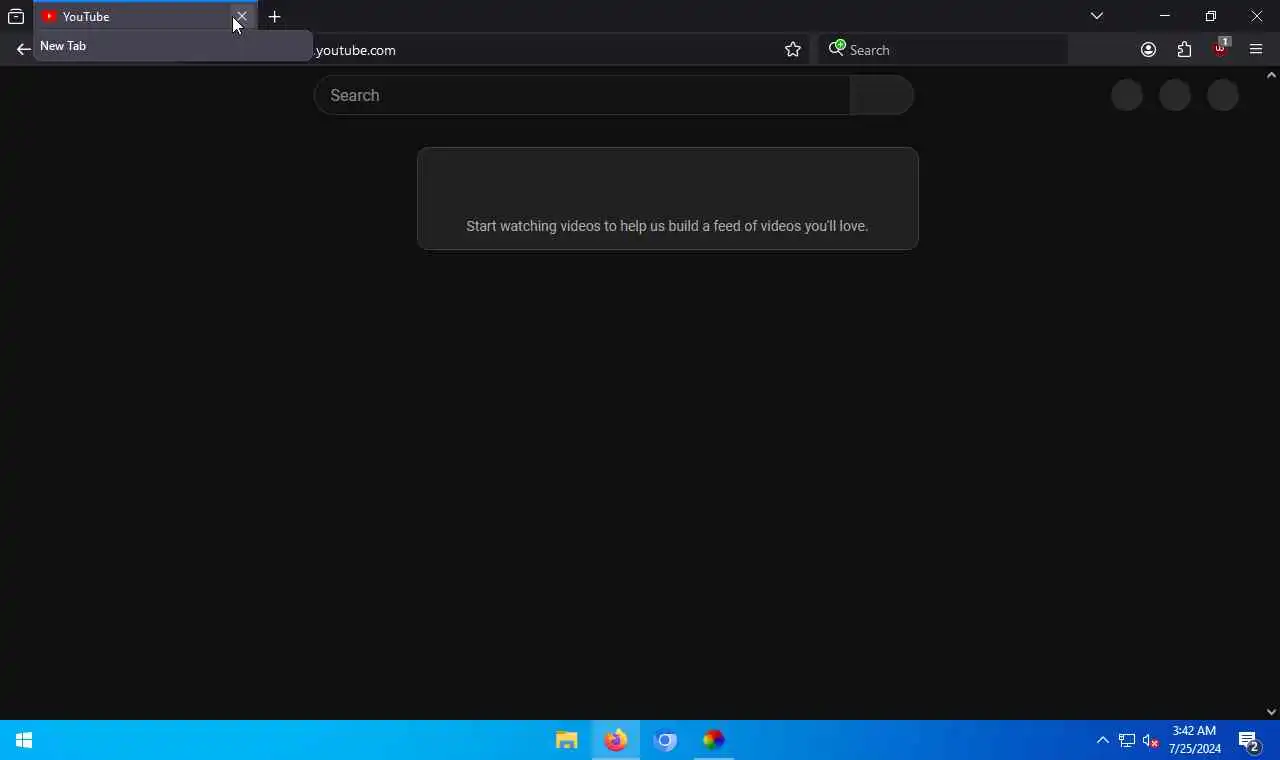Image resolution: width=1280 pixels, height=760 pixels.
Task: Select the YouTube tab
Action: click(x=145, y=16)
